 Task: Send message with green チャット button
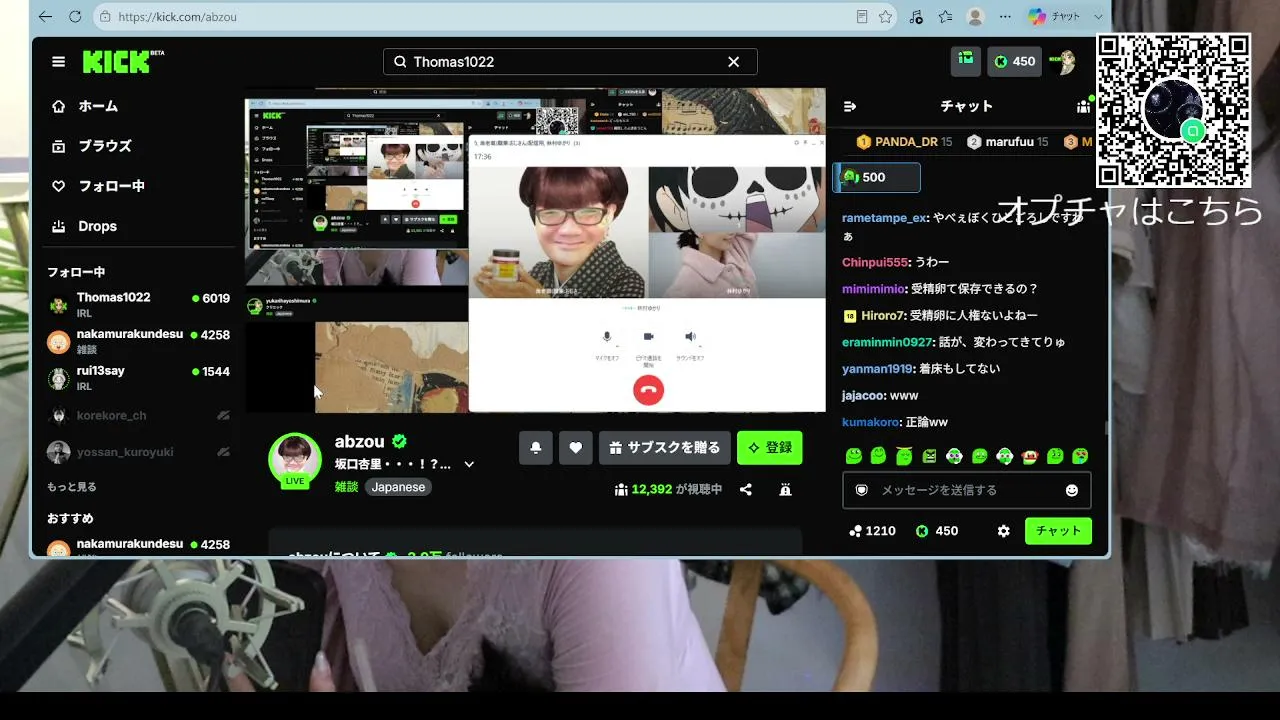[1058, 531]
